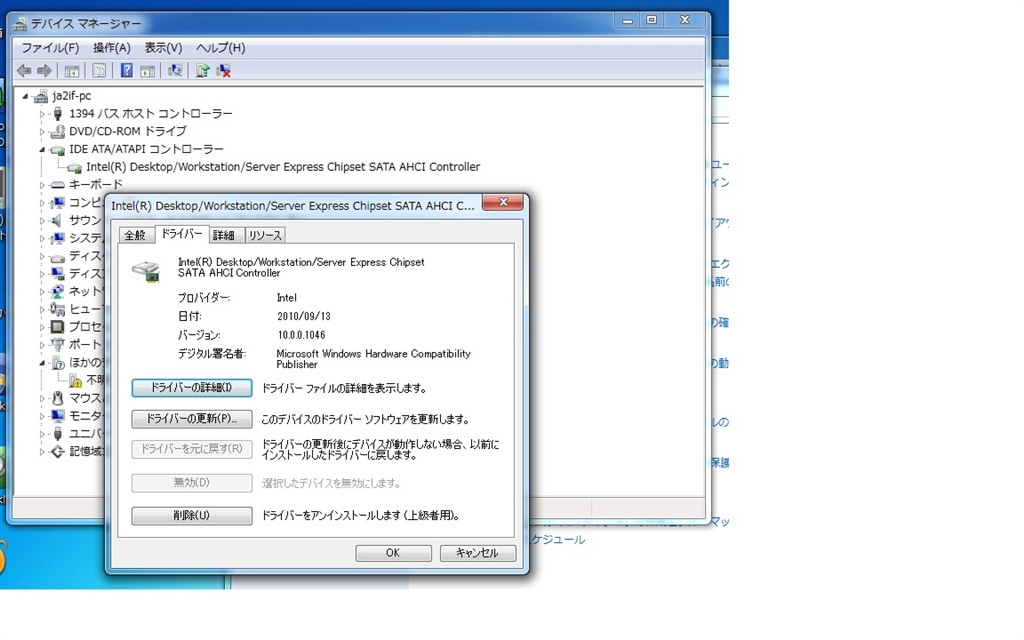Viewport: 1024px width, 640px height.
Task: Click the update driver software toolbar icon
Action: click(x=202, y=71)
